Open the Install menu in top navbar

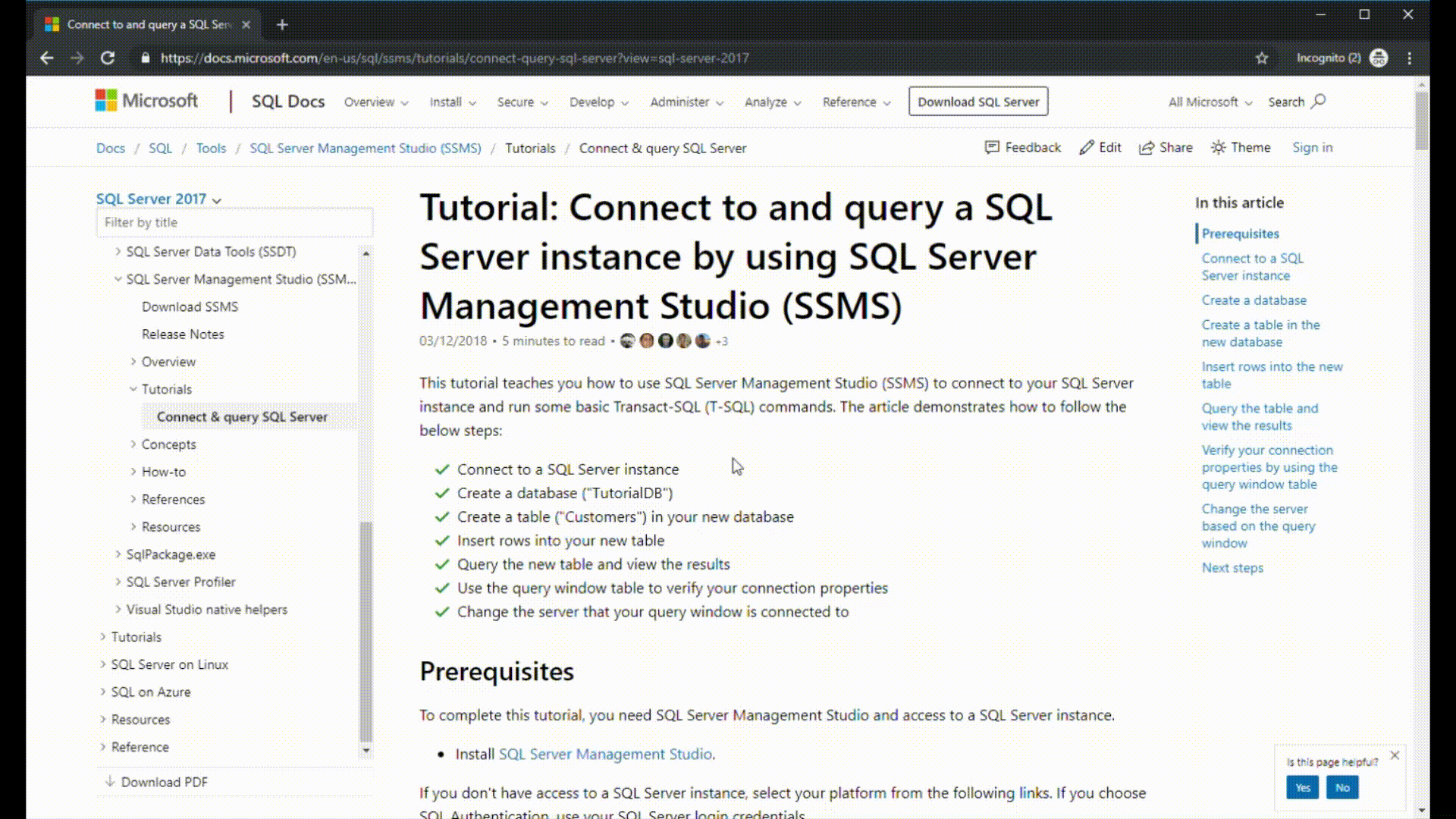coord(451,101)
